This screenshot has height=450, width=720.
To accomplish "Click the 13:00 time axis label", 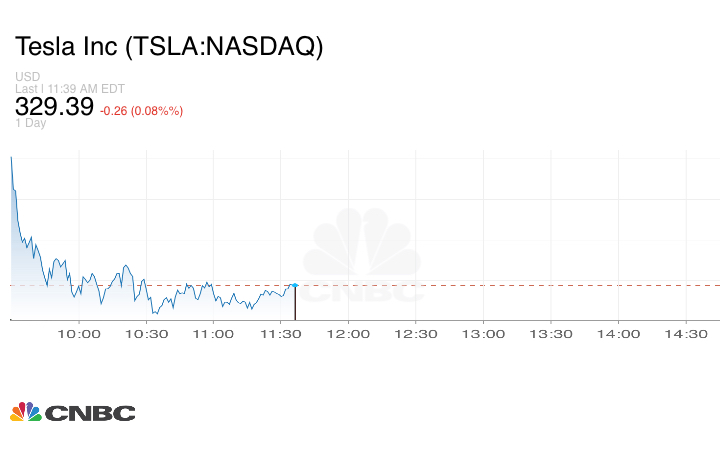I will 484,334.
